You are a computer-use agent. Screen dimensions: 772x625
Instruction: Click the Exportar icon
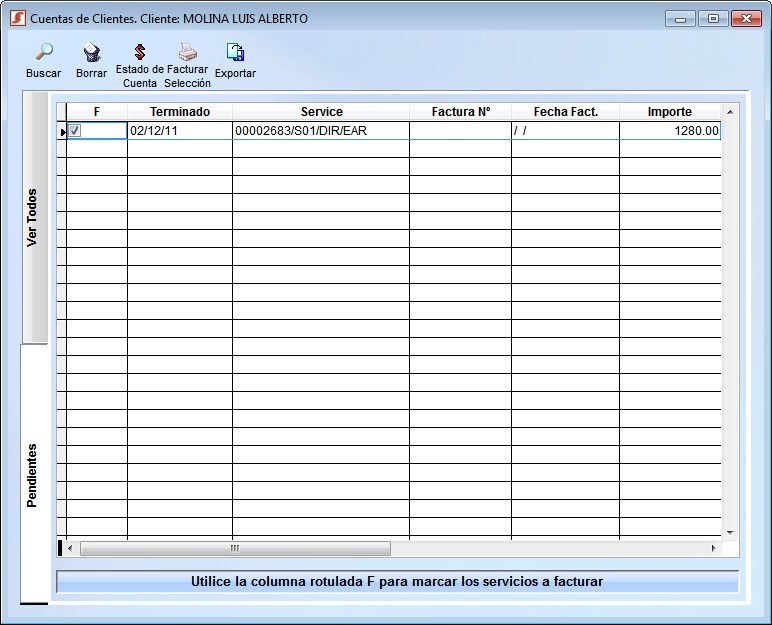point(235,52)
